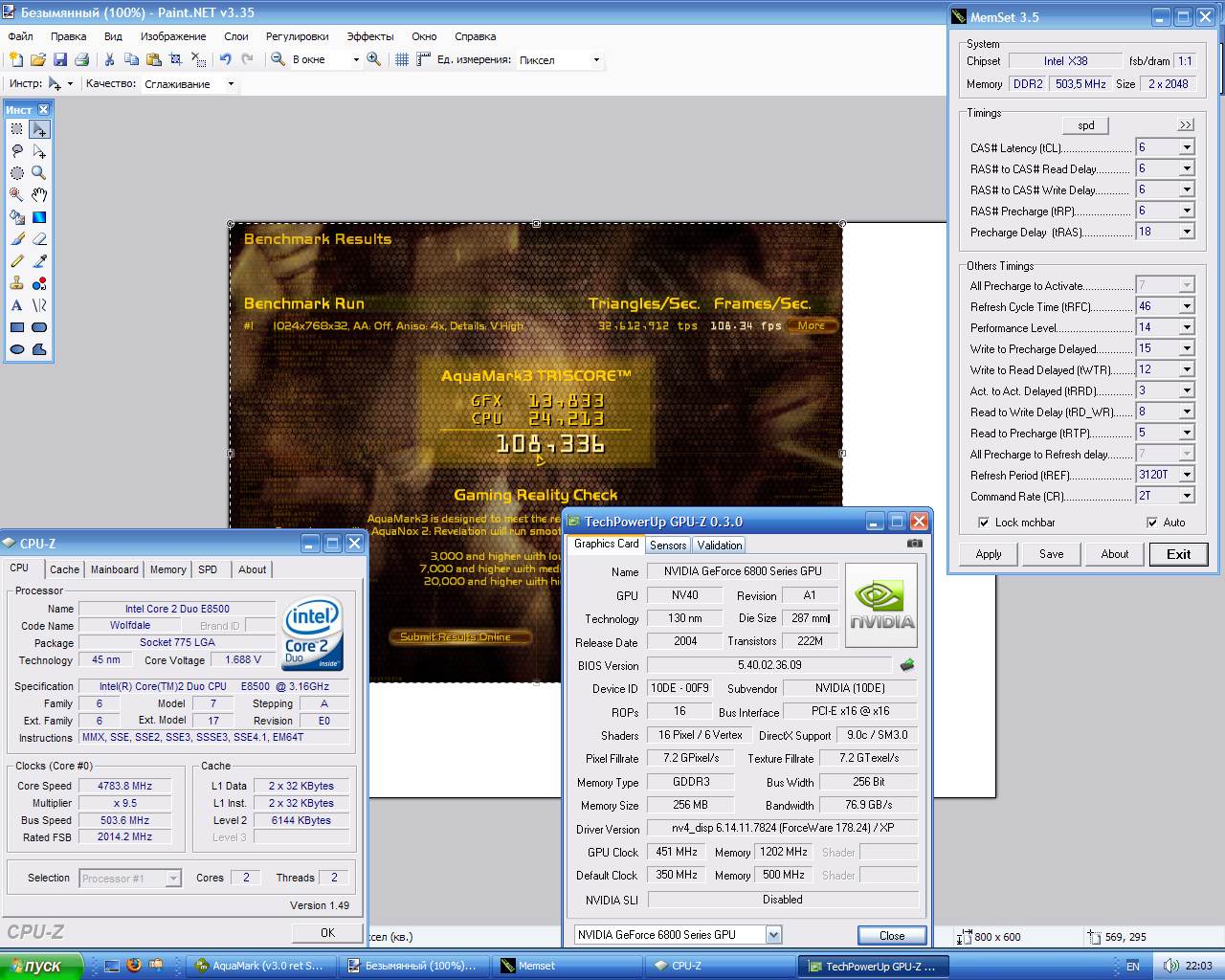Open the units 'Пиксел' dropdown
Screen dimensions: 1225x980
596,59
